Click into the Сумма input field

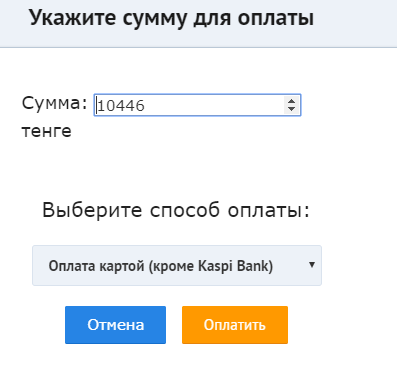tap(197, 105)
